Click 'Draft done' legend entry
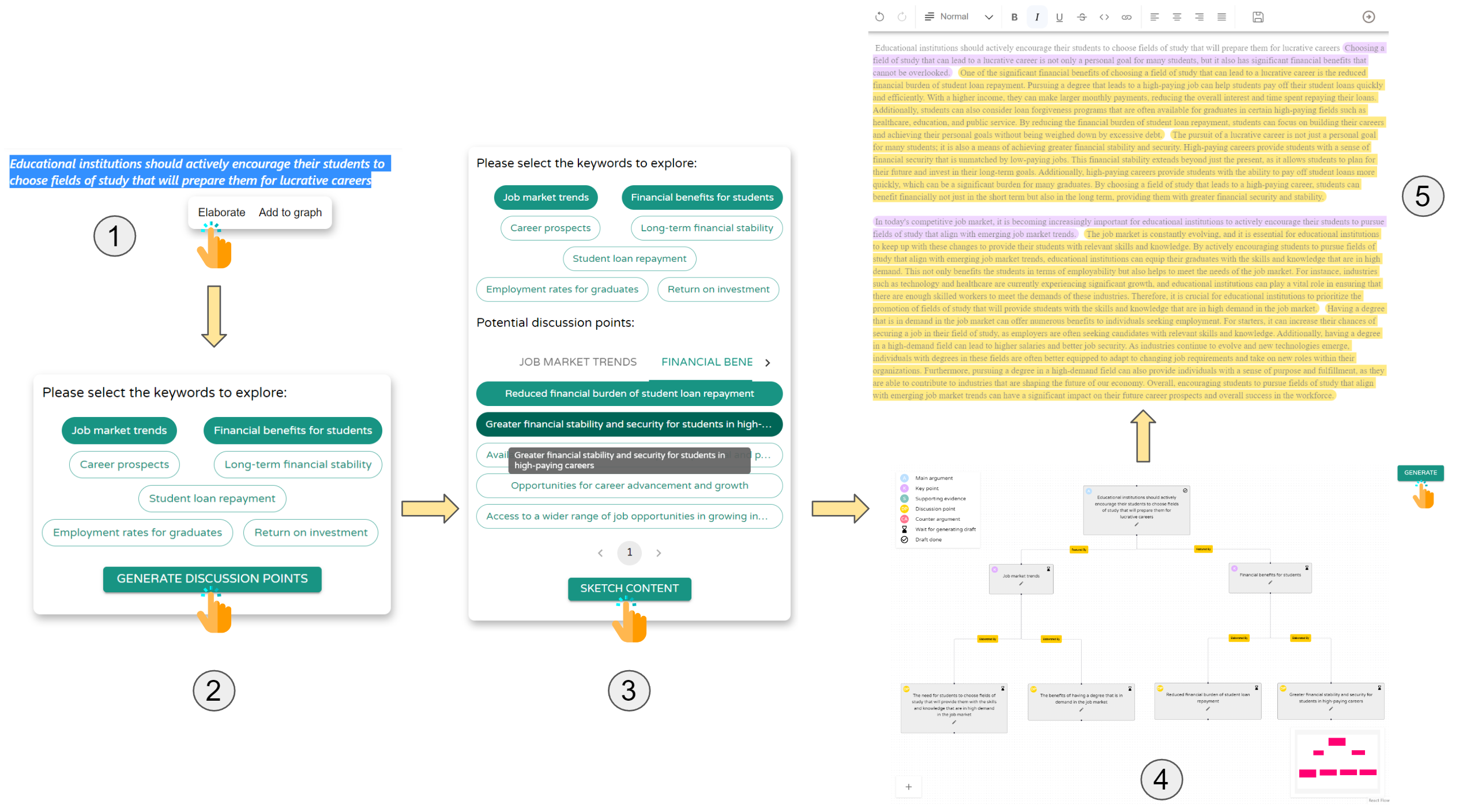This screenshot has height=812, width=1459. click(922, 540)
